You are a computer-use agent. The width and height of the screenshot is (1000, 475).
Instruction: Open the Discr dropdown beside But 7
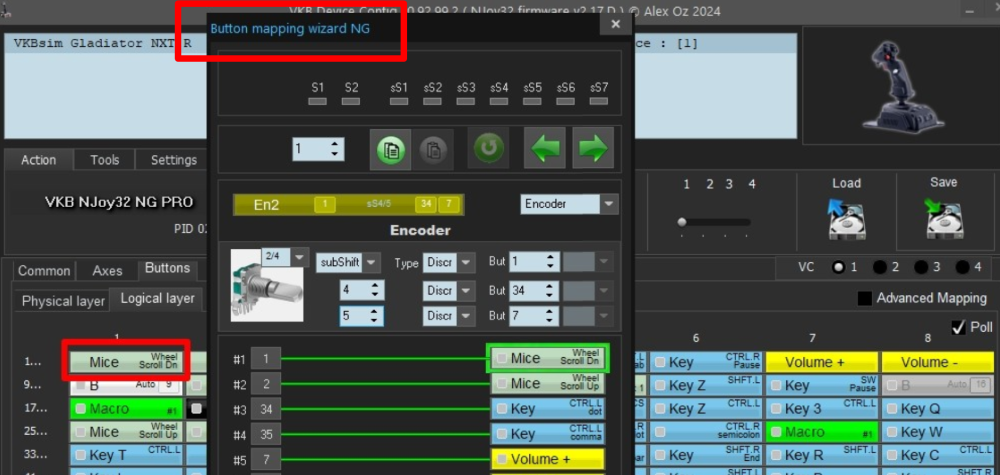466,316
